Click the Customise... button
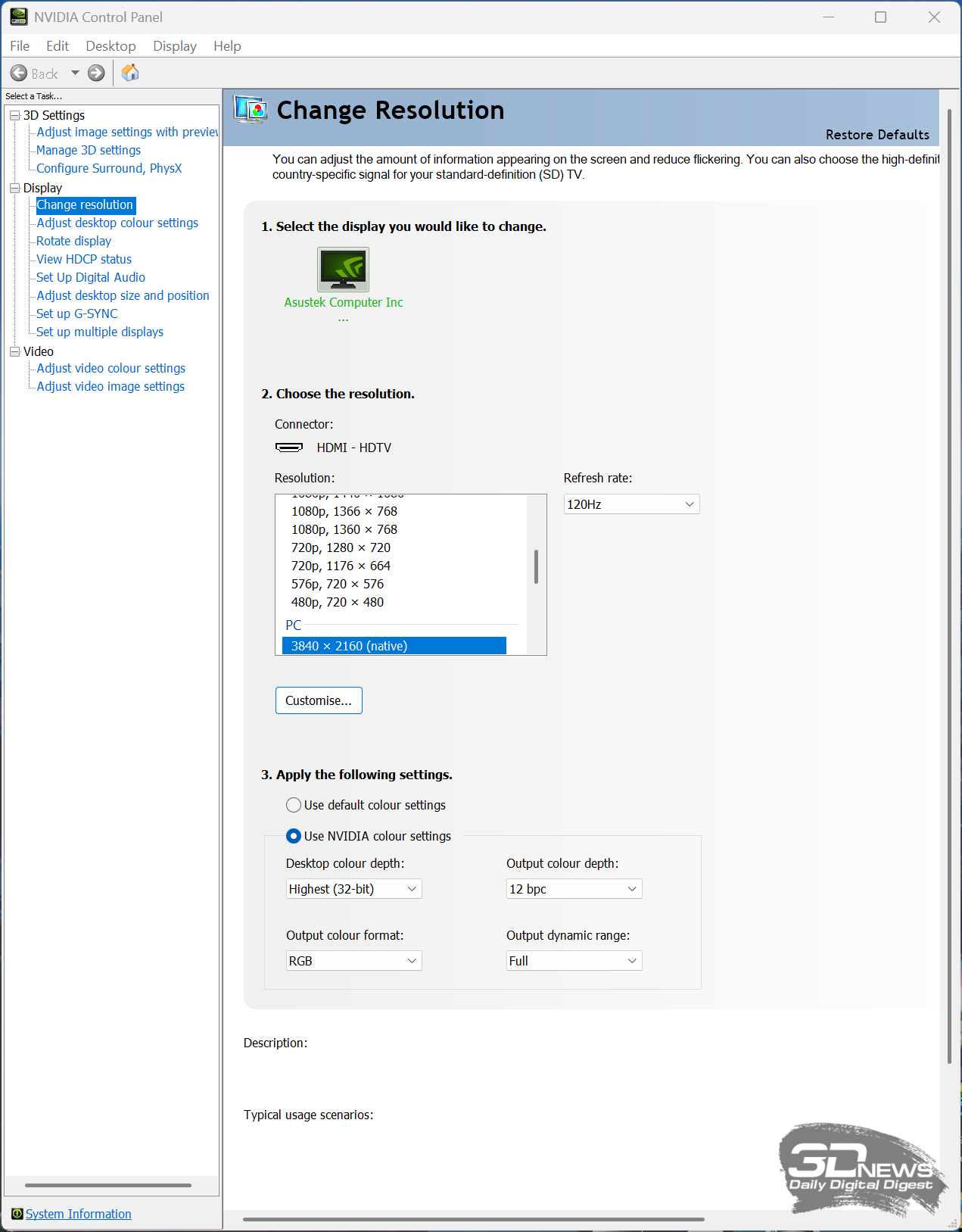This screenshot has height=1232, width=962. (x=319, y=700)
